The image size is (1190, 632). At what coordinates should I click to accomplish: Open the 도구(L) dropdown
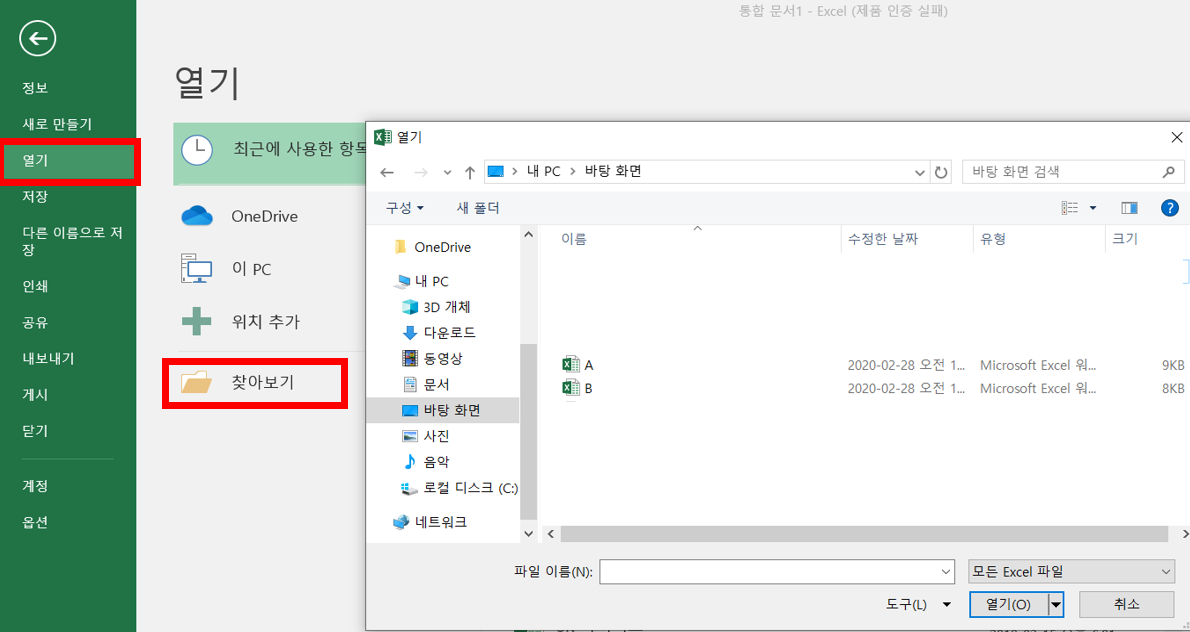click(918, 605)
